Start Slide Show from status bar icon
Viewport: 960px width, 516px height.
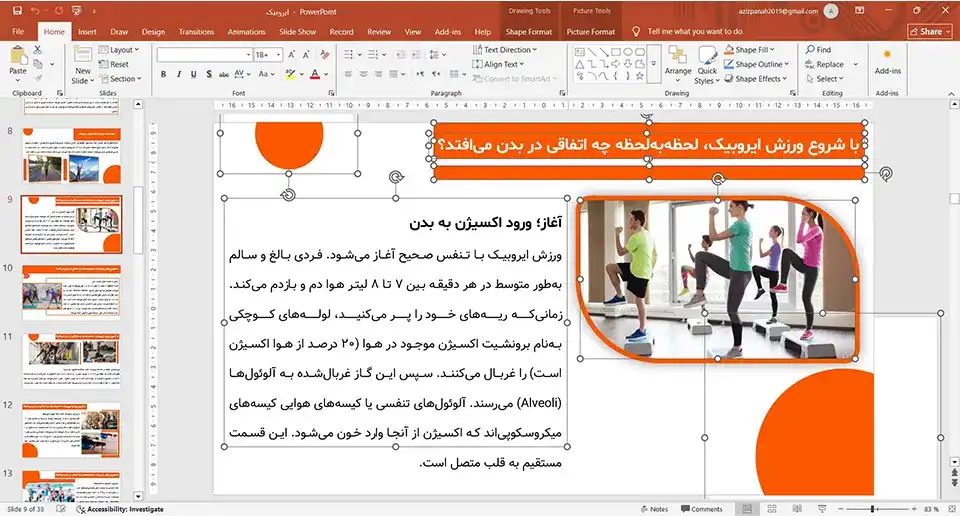click(x=822, y=509)
